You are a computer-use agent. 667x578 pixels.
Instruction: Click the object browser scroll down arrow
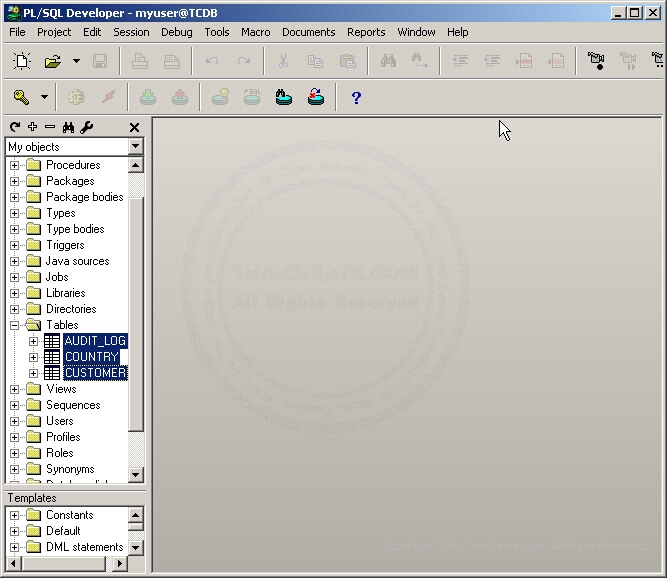pos(136,475)
